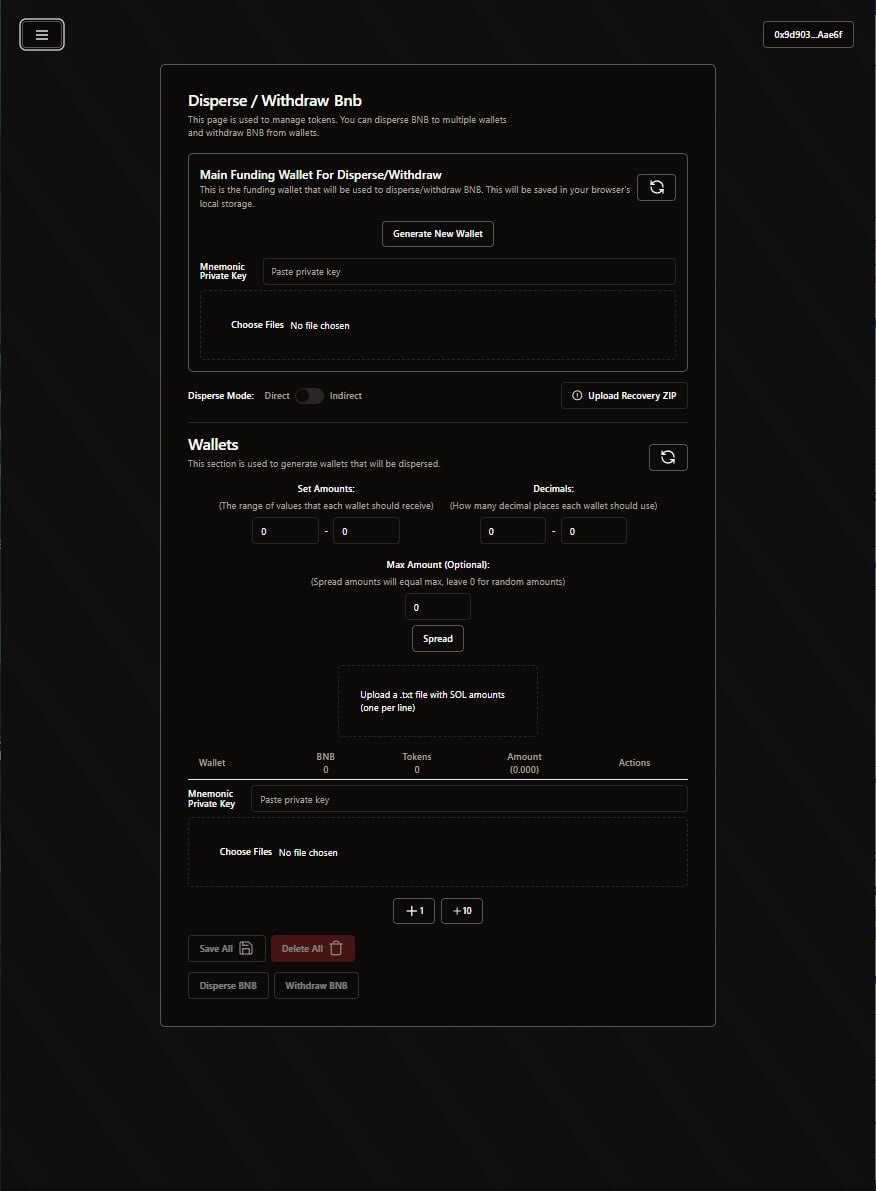Image resolution: width=876 pixels, height=1191 pixels.
Task: Click Save All
Action: tap(226, 949)
